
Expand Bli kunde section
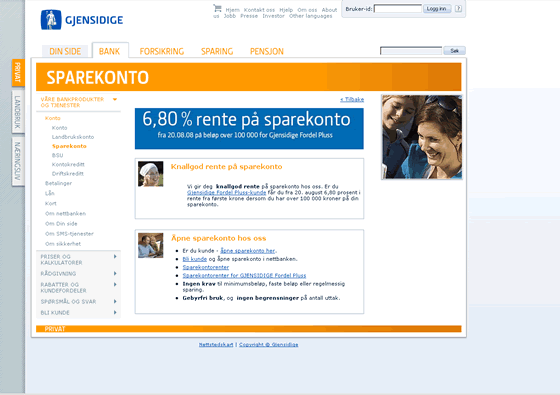point(79,313)
